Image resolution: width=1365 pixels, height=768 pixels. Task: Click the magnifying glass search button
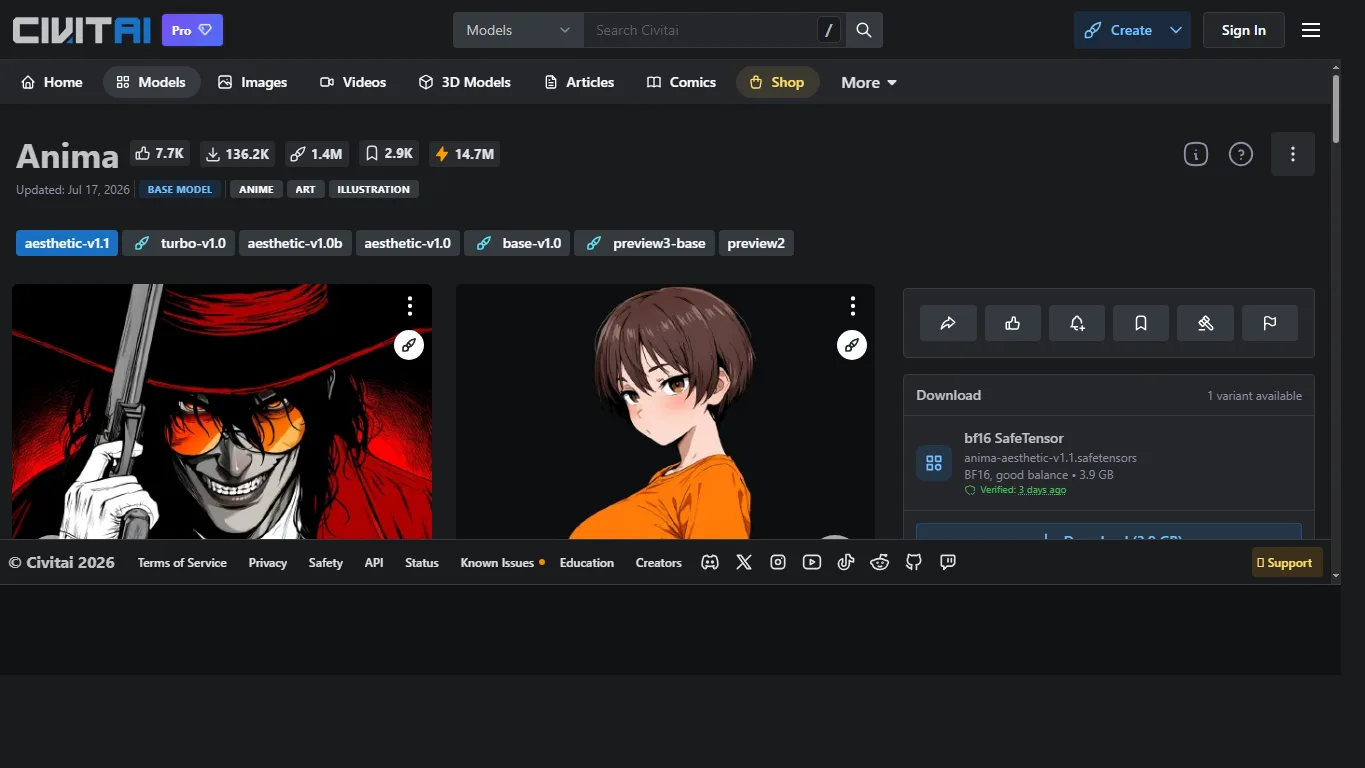[864, 30]
